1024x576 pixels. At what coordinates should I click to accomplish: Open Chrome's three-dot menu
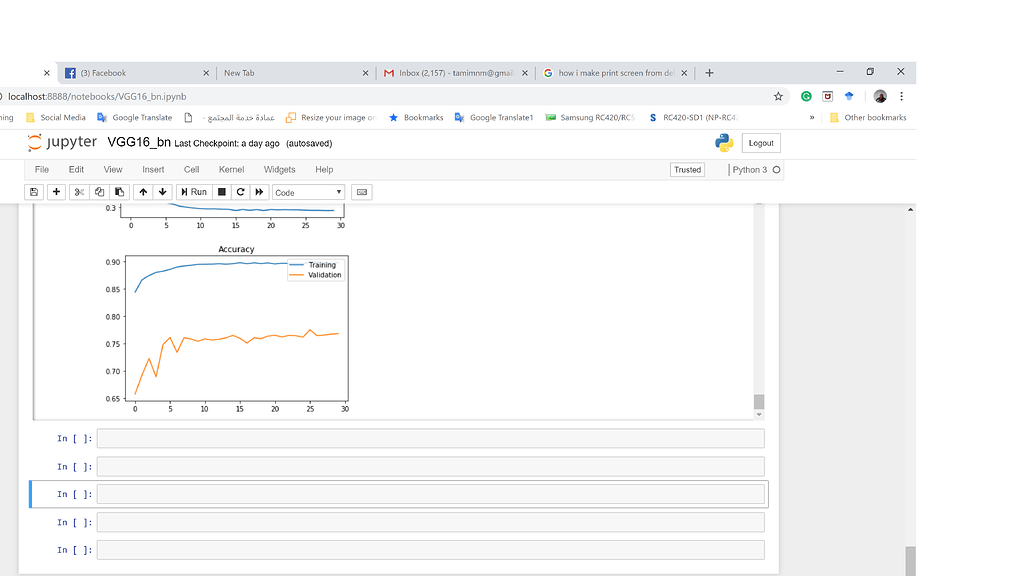point(901,97)
